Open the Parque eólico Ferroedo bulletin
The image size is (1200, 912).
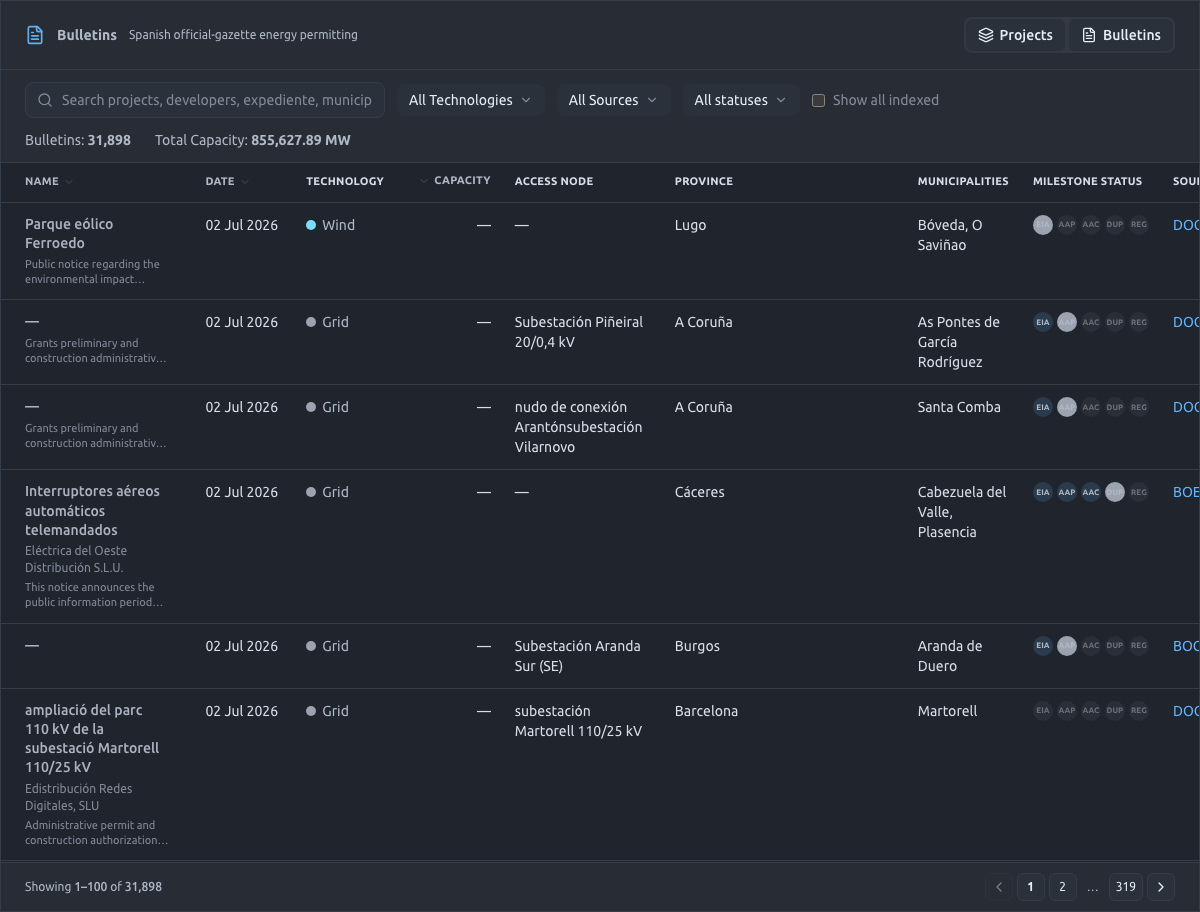[x=69, y=234]
